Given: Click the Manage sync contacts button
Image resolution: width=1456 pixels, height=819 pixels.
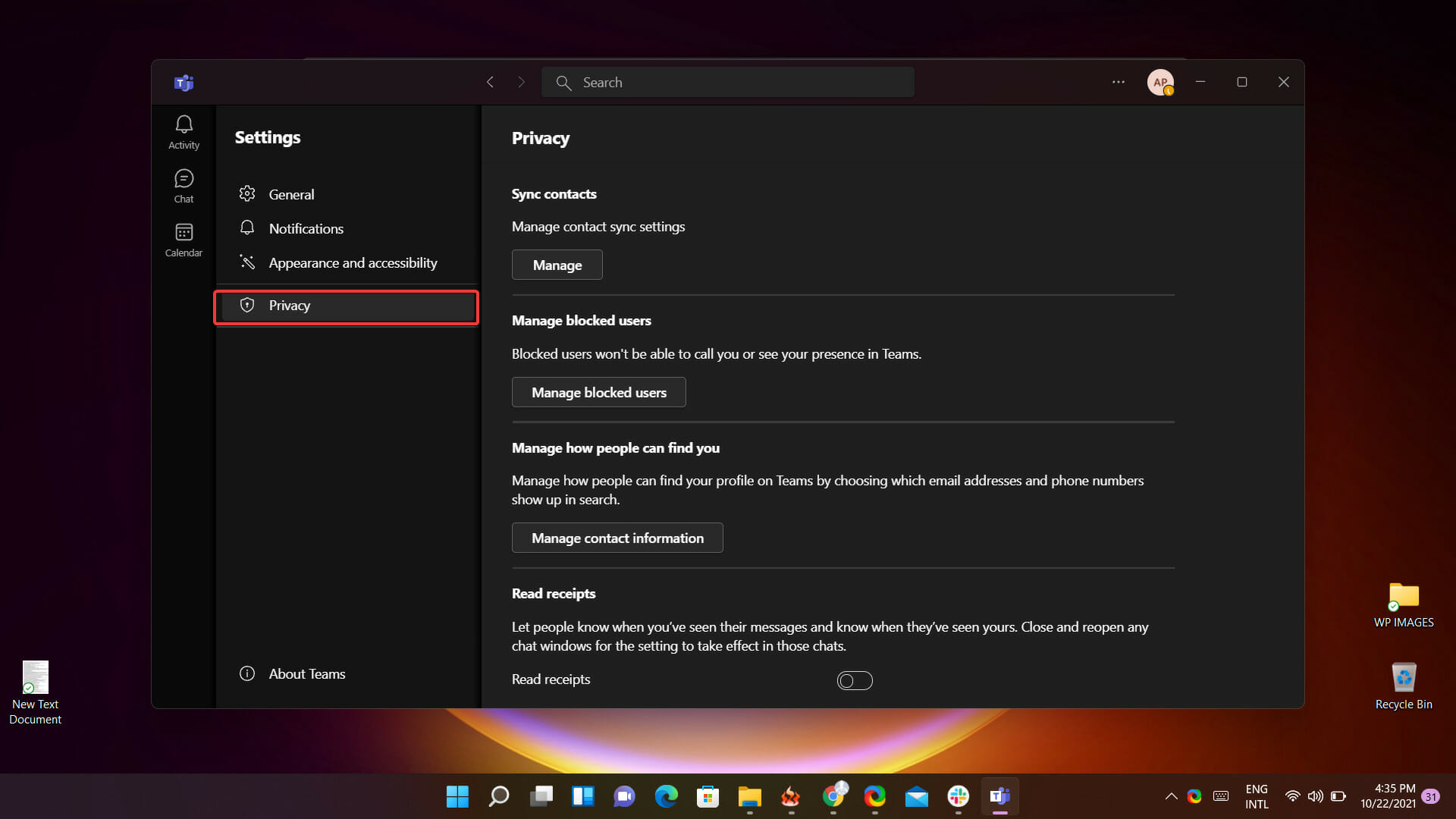Looking at the screenshot, I should pos(557,265).
